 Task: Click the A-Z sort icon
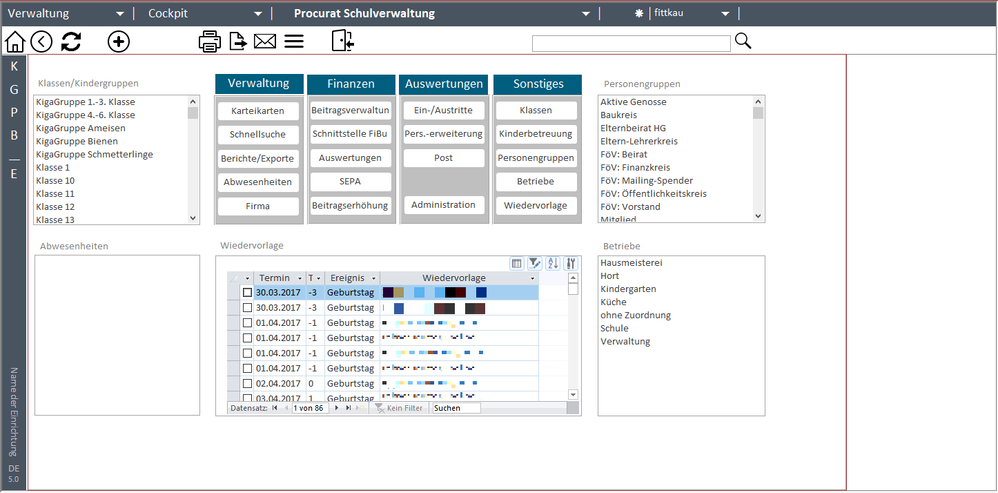(x=552, y=263)
